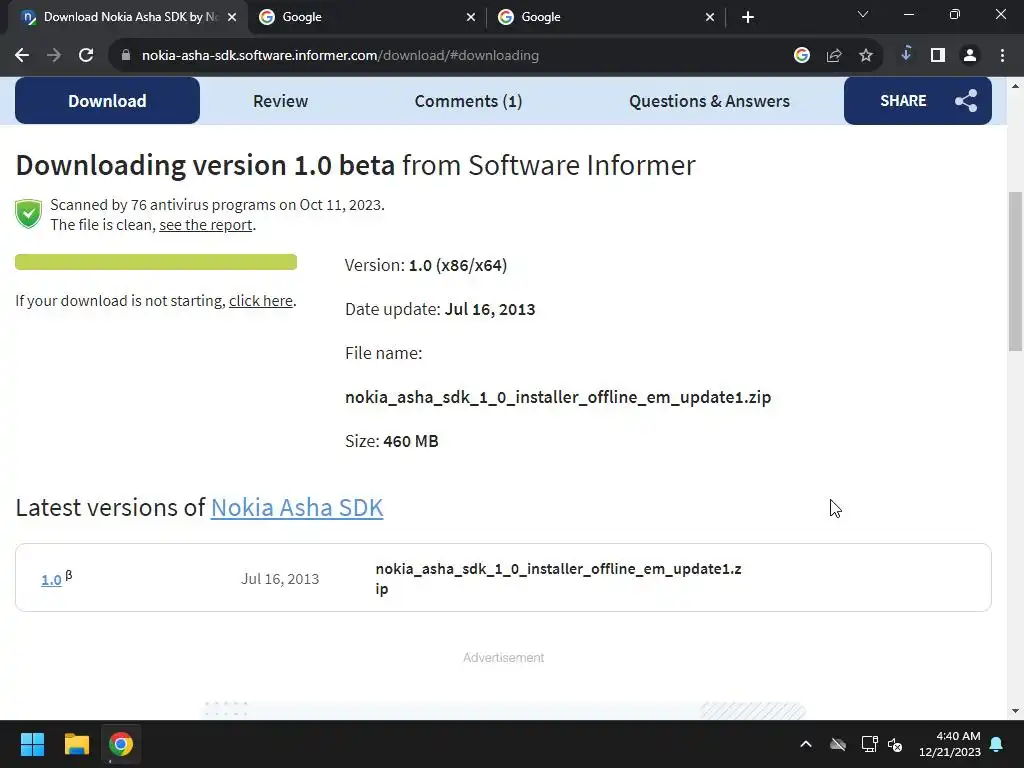Click the SHARE button
This screenshot has height=768, width=1024.
point(918,101)
